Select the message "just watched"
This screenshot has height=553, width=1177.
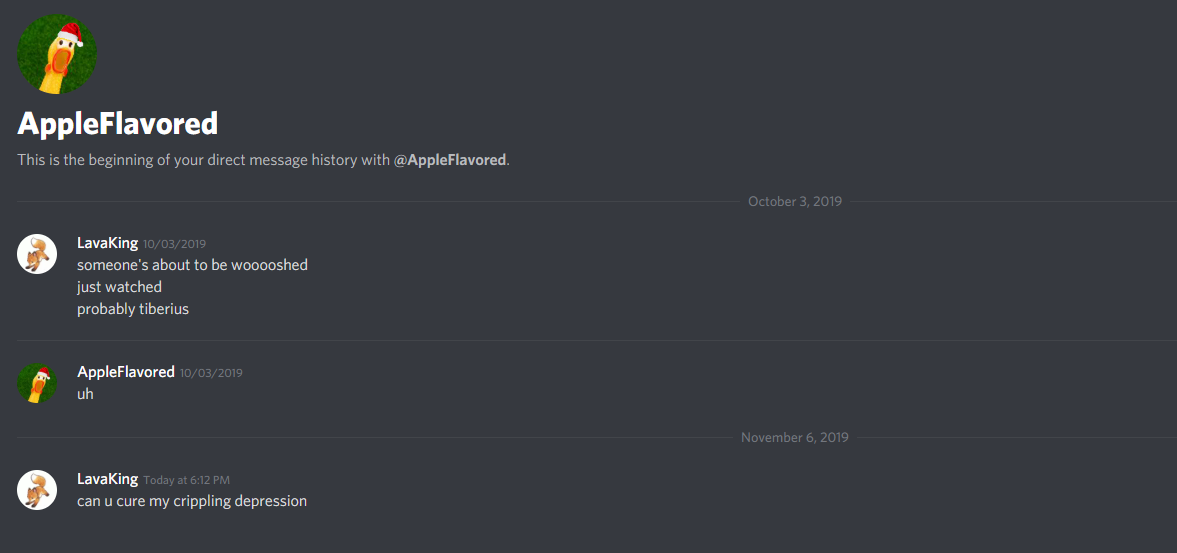coord(119,287)
